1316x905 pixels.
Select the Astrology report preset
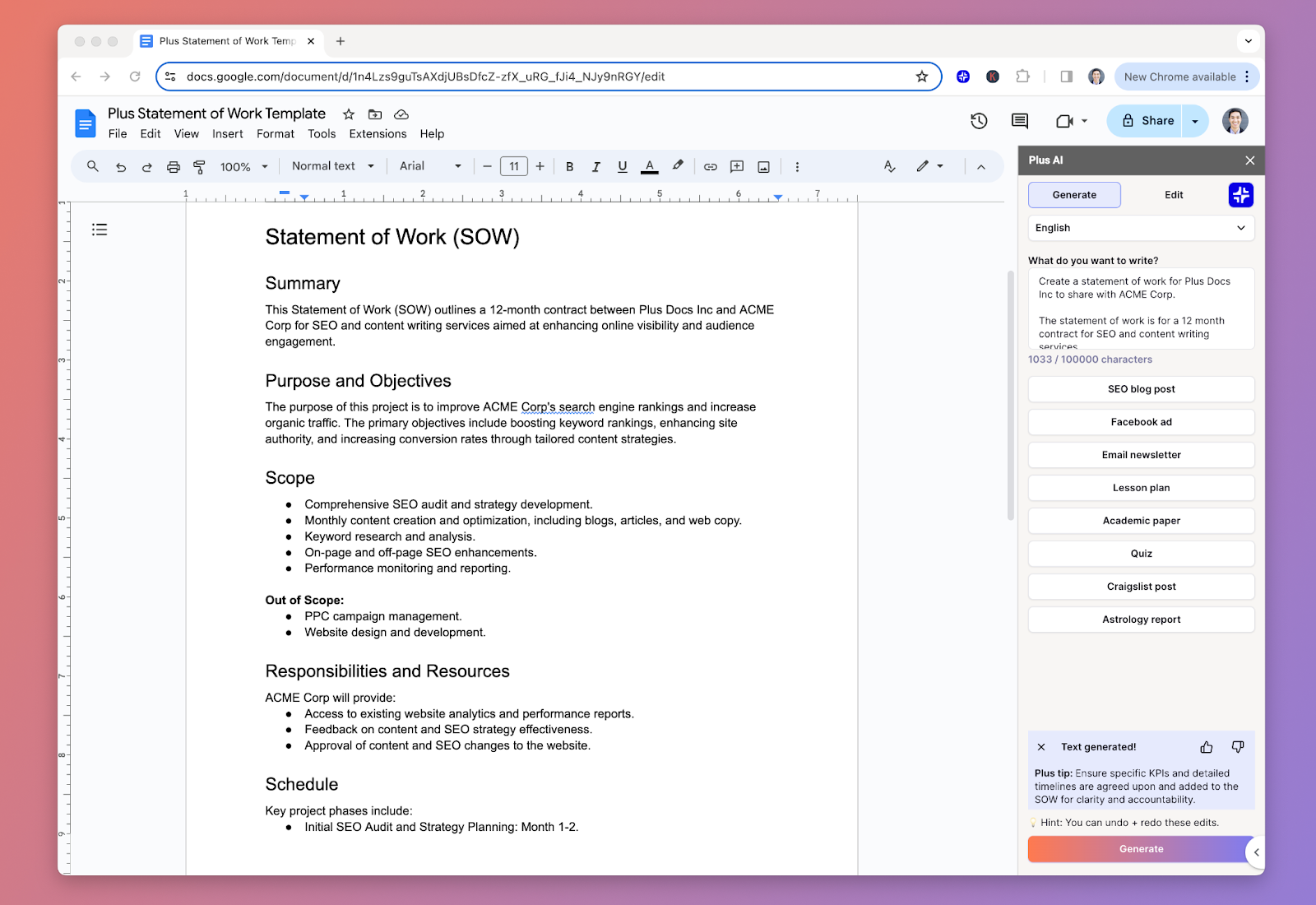[x=1141, y=620]
